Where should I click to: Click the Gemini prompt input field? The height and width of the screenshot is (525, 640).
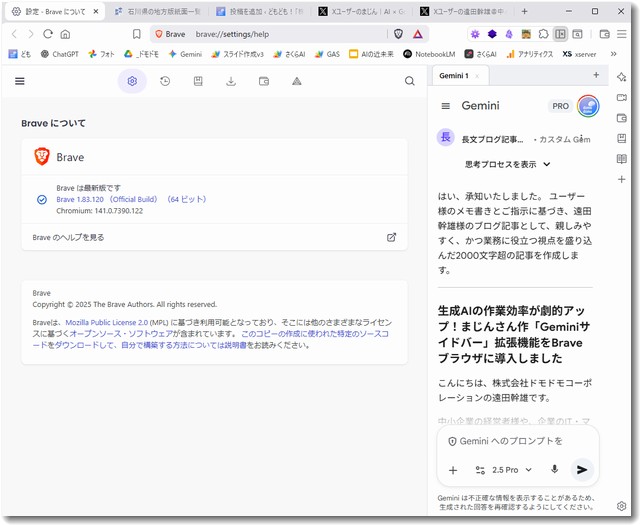point(515,441)
